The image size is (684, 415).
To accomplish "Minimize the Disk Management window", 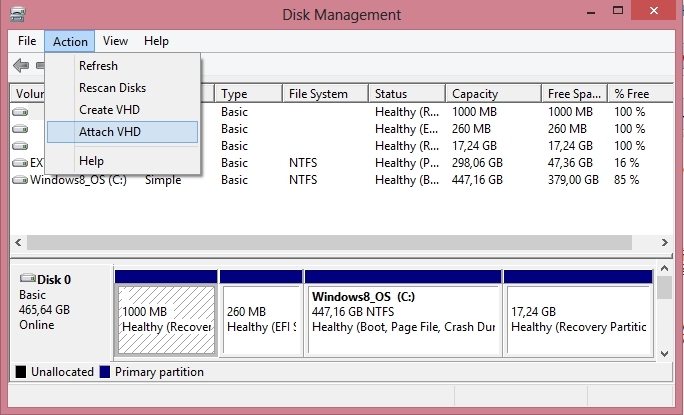I will tap(591, 11).
